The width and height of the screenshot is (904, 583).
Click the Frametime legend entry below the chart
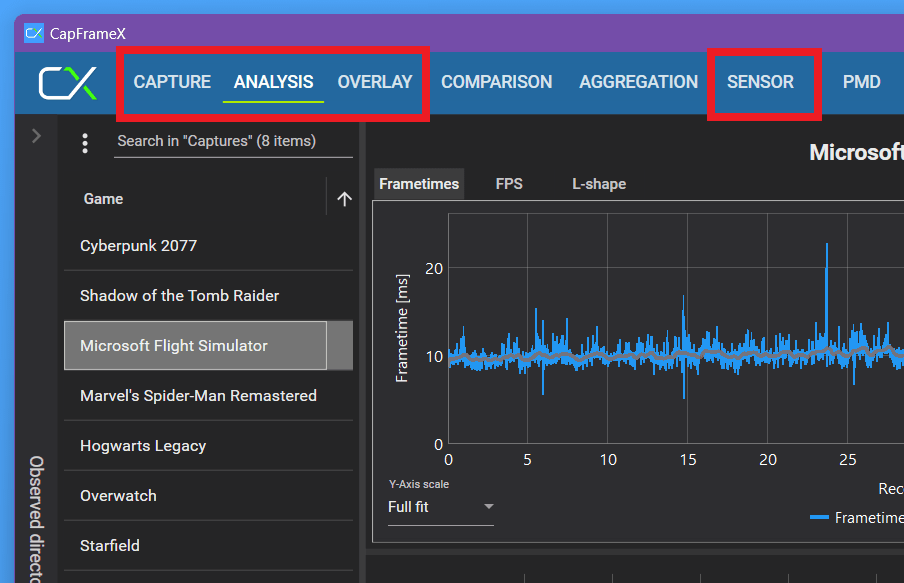pos(857,518)
